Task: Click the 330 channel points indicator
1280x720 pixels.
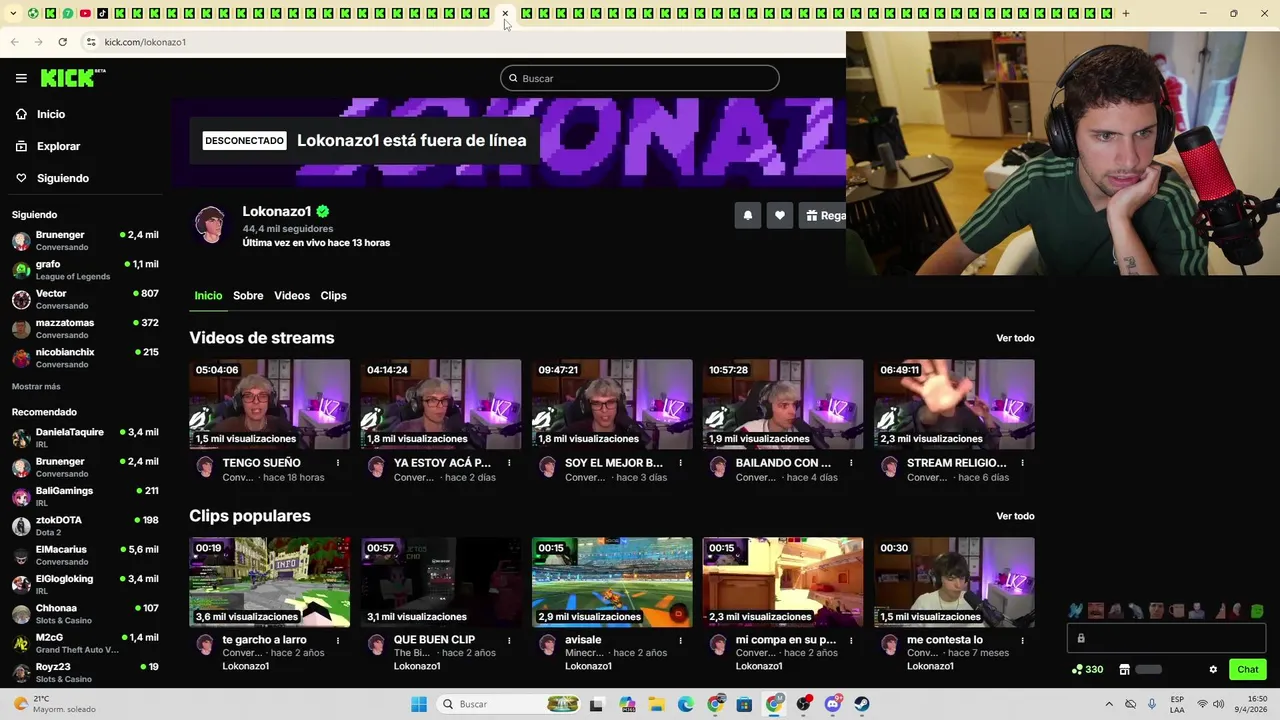Action: [x=1087, y=670]
